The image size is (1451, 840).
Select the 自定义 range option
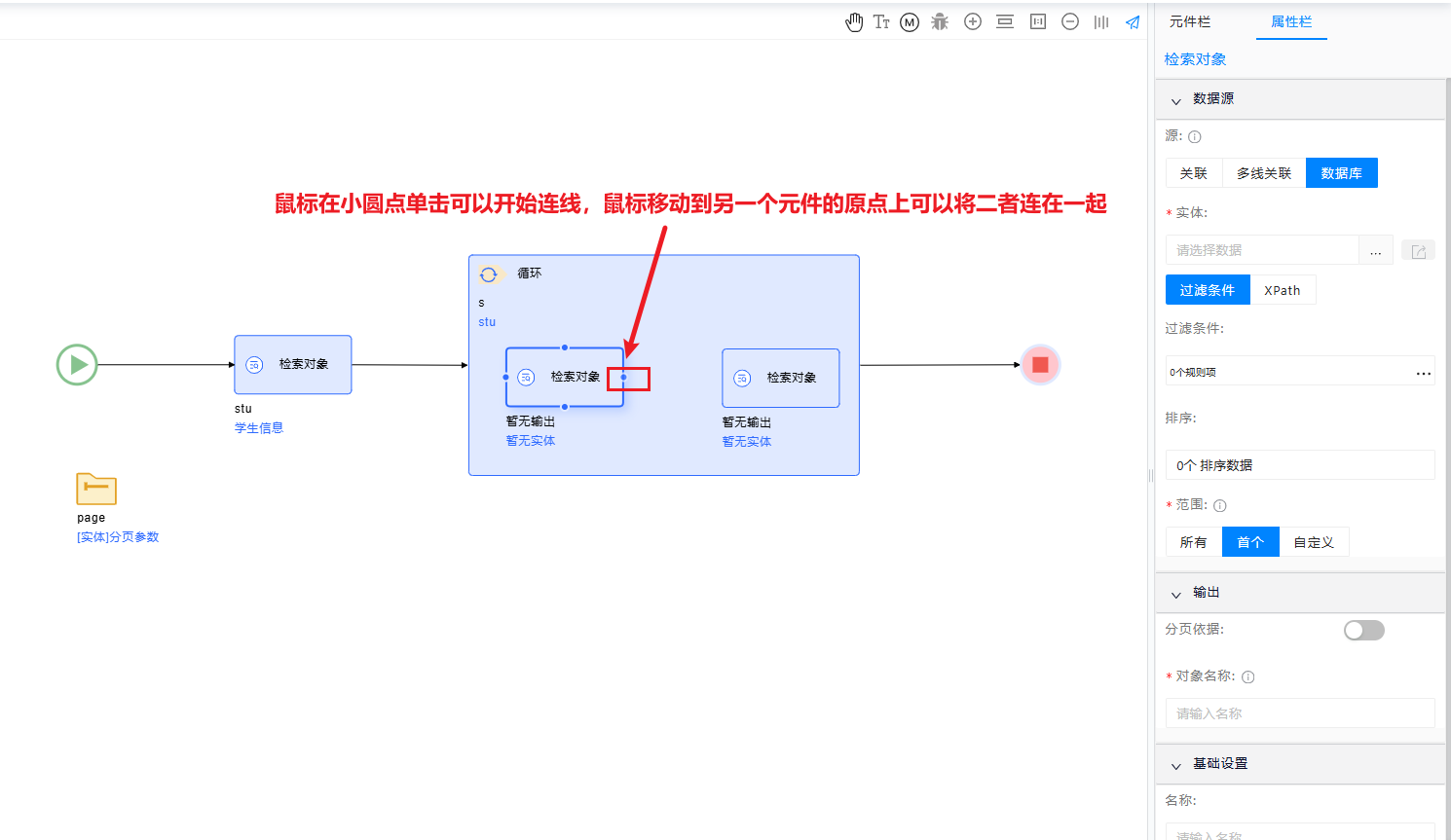1313,542
